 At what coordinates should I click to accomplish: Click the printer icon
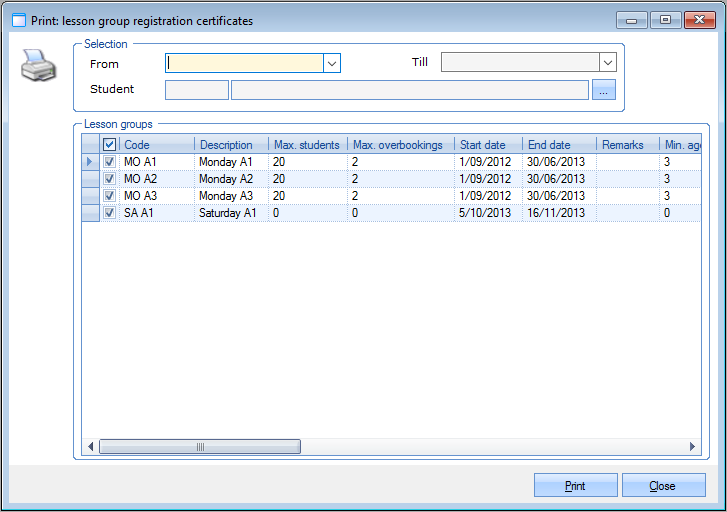click(x=39, y=69)
